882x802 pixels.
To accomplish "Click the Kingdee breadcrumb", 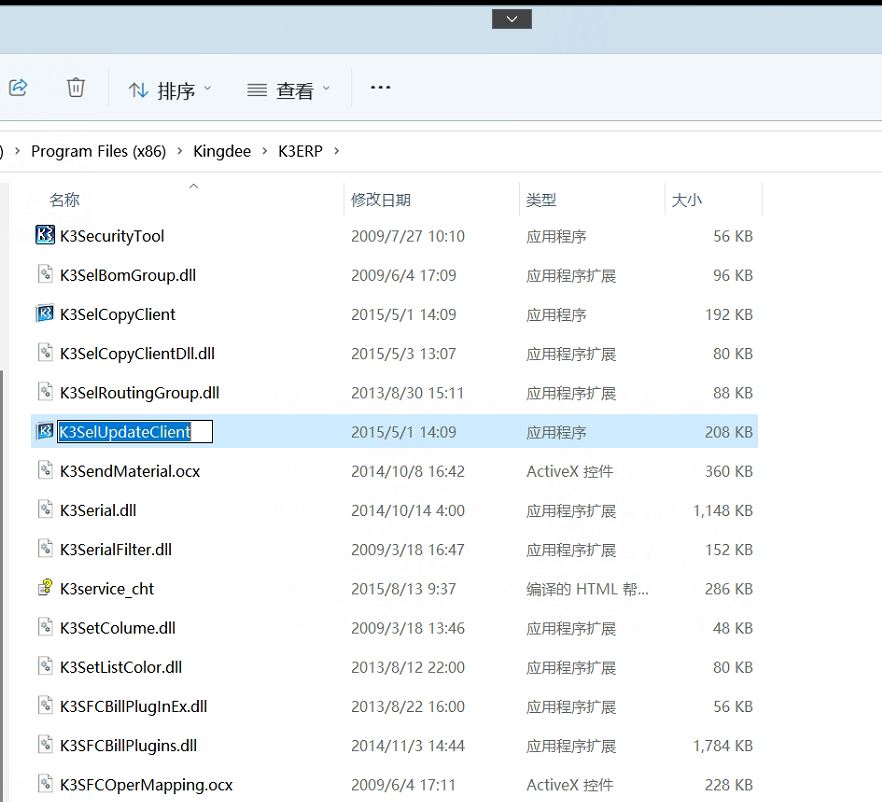I will pyautogui.click(x=222, y=151).
